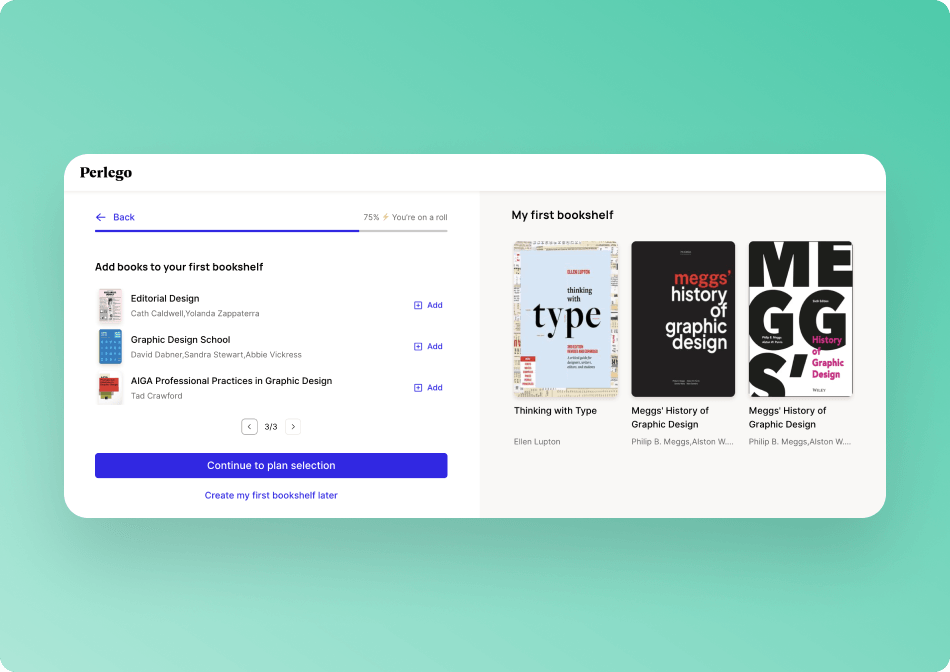Click Add text for Editorial Design
Screen dimensions: 950x672
[x=435, y=305]
